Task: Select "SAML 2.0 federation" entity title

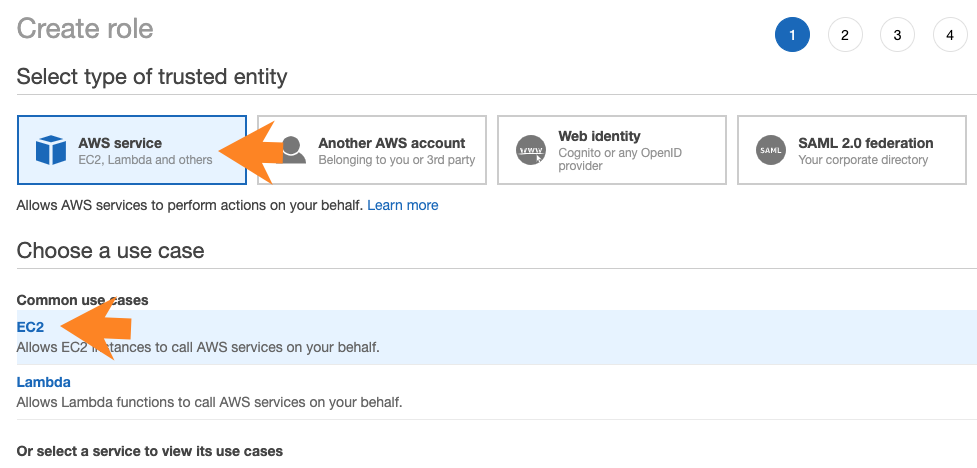Action: pos(865,143)
